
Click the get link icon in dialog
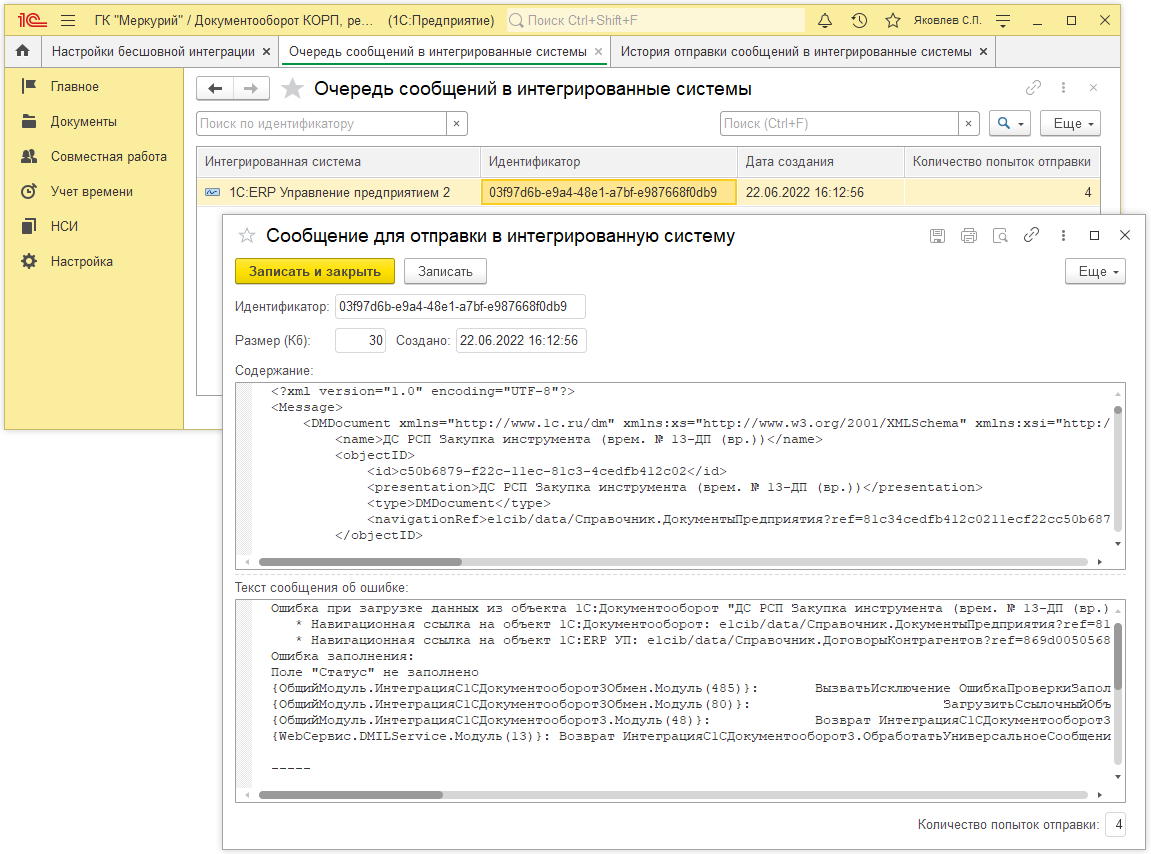pyautogui.click(x=1031, y=236)
